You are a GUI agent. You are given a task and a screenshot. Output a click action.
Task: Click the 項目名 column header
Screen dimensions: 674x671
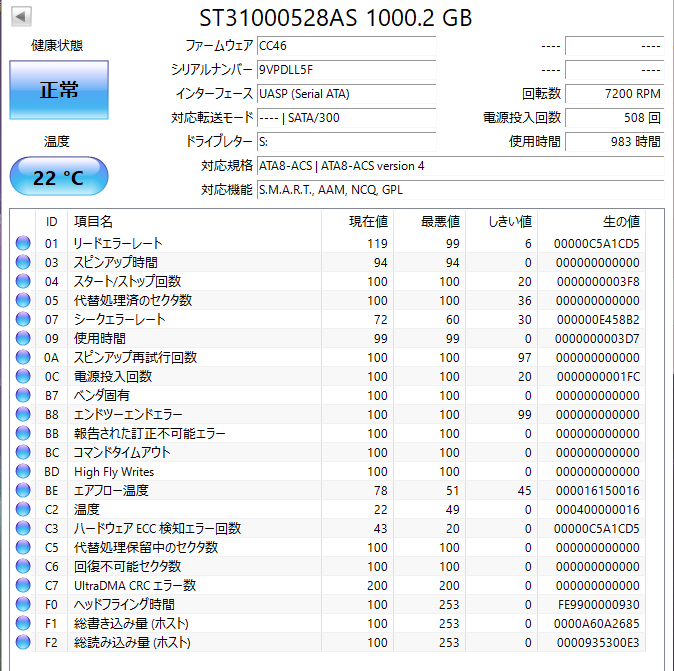click(x=94, y=221)
